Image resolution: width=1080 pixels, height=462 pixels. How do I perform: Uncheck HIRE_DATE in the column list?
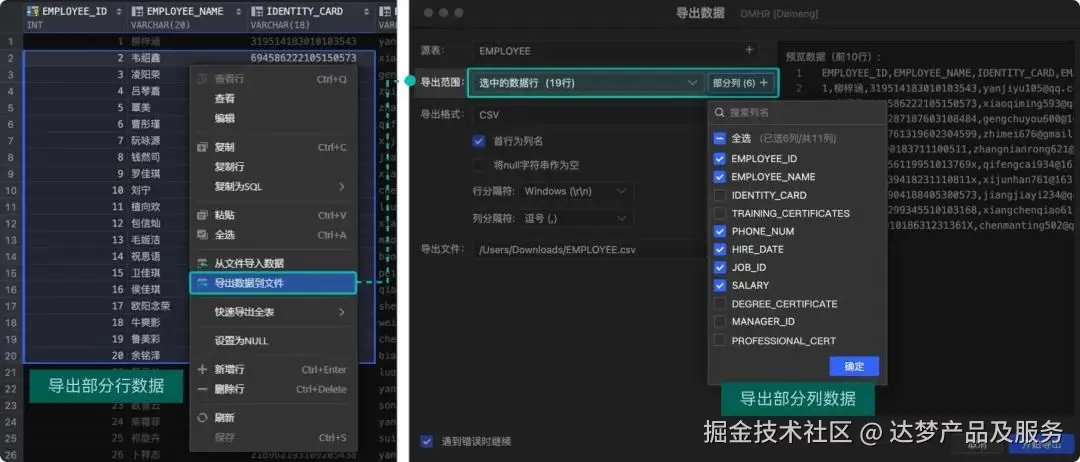pyautogui.click(x=720, y=249)
